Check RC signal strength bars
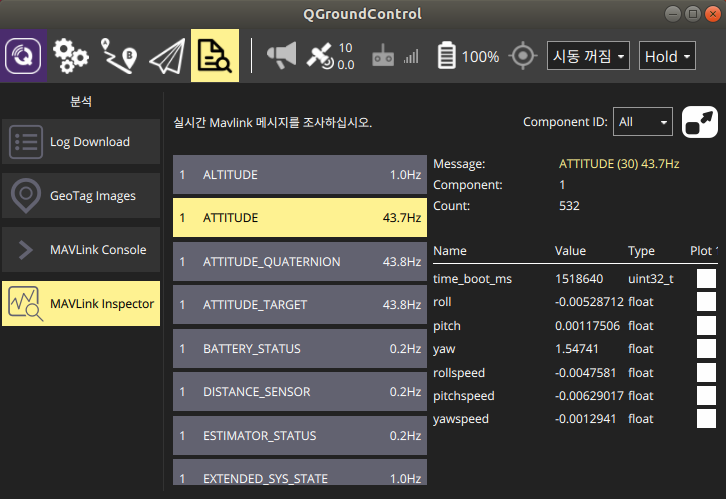The image size is (726, 499). pos(411,56)
